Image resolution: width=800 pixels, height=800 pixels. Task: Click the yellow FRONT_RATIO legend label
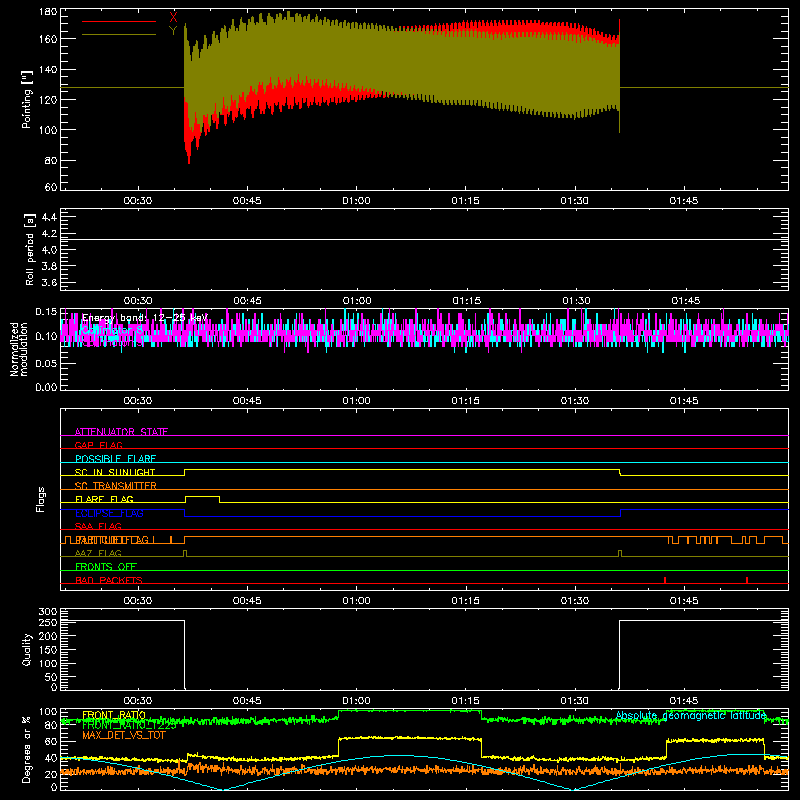(x=114, y=715)
